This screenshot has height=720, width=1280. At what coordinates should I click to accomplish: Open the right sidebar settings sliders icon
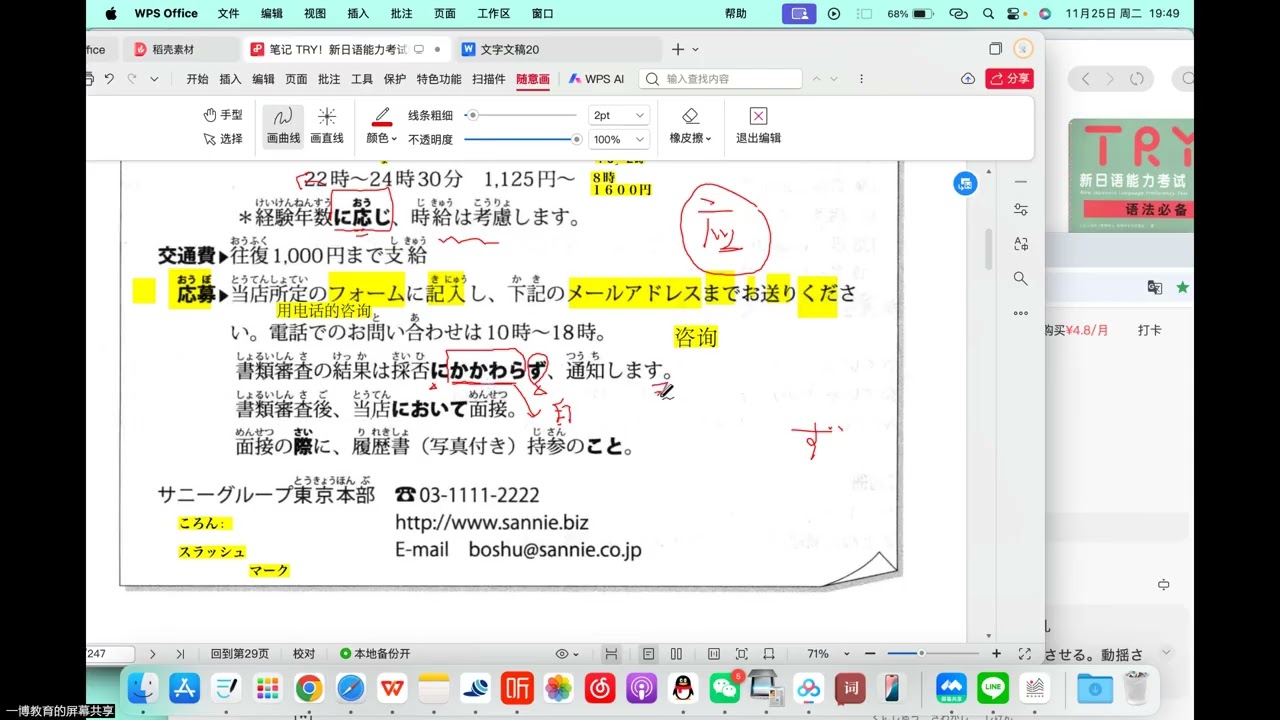[x=1020, y=209]
